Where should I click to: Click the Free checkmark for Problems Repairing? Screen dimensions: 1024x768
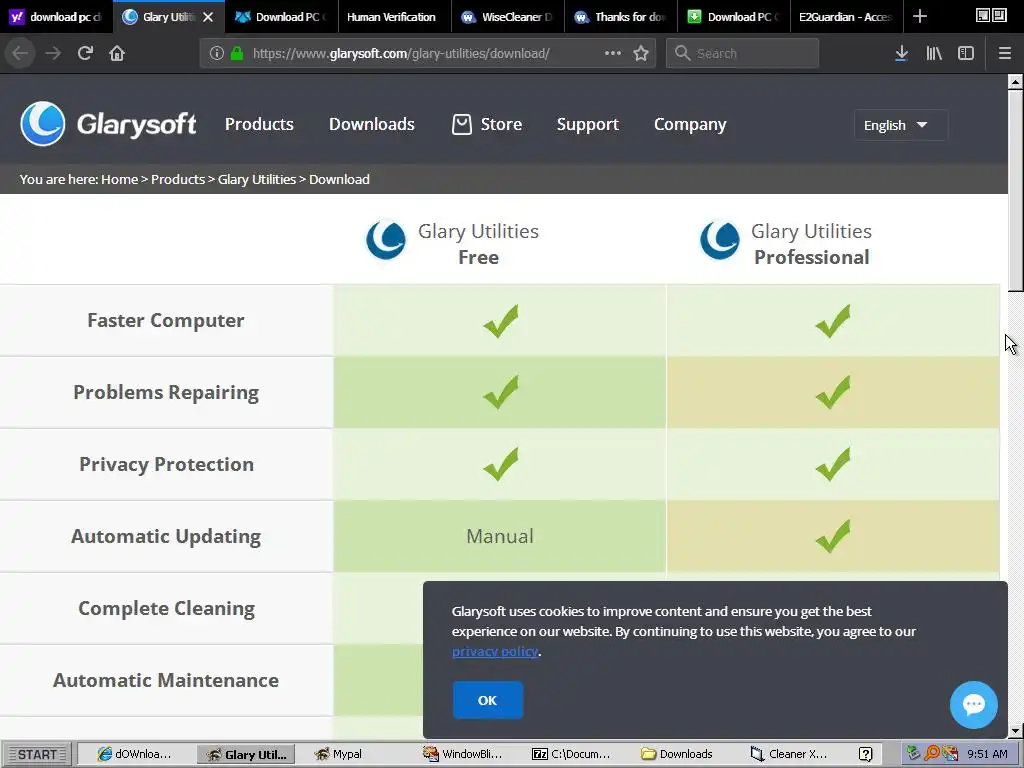point(500,392)
